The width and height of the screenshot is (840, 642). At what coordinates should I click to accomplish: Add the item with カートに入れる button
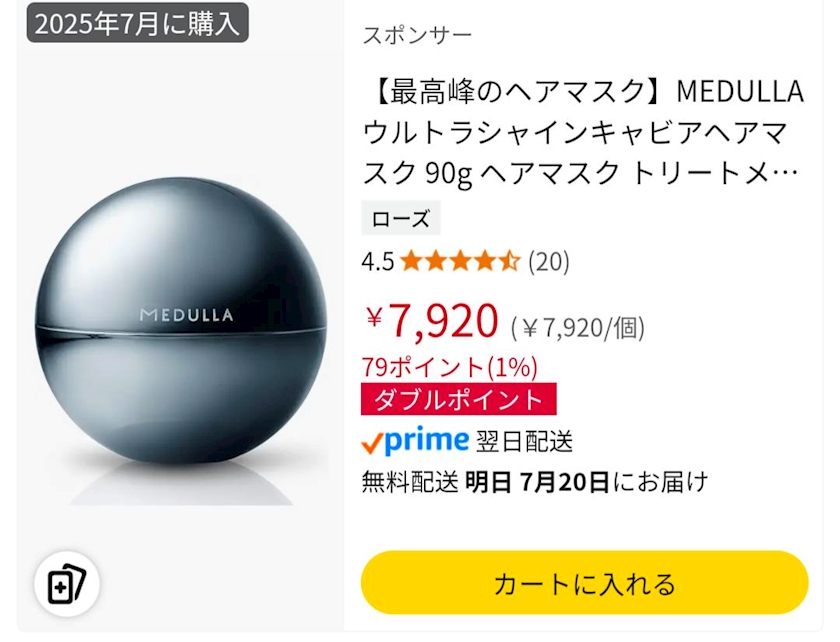pos(584,583)
